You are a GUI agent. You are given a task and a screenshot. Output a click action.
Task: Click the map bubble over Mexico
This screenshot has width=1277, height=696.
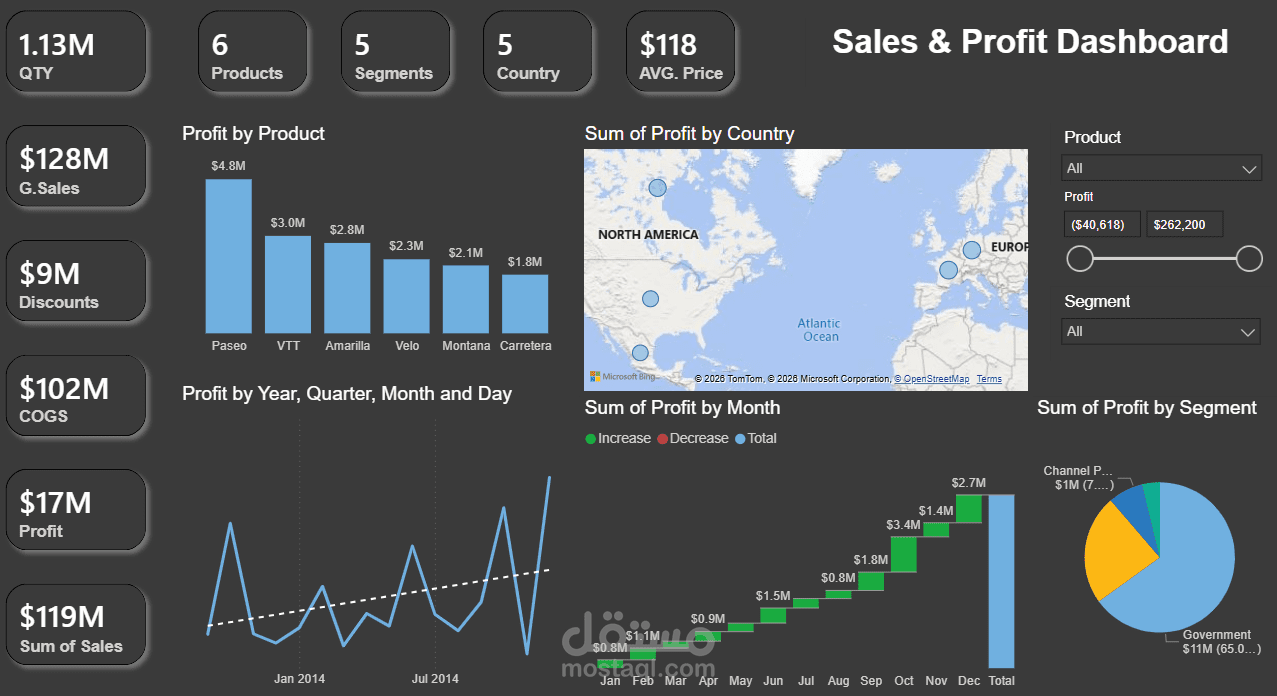coord(639,352)
